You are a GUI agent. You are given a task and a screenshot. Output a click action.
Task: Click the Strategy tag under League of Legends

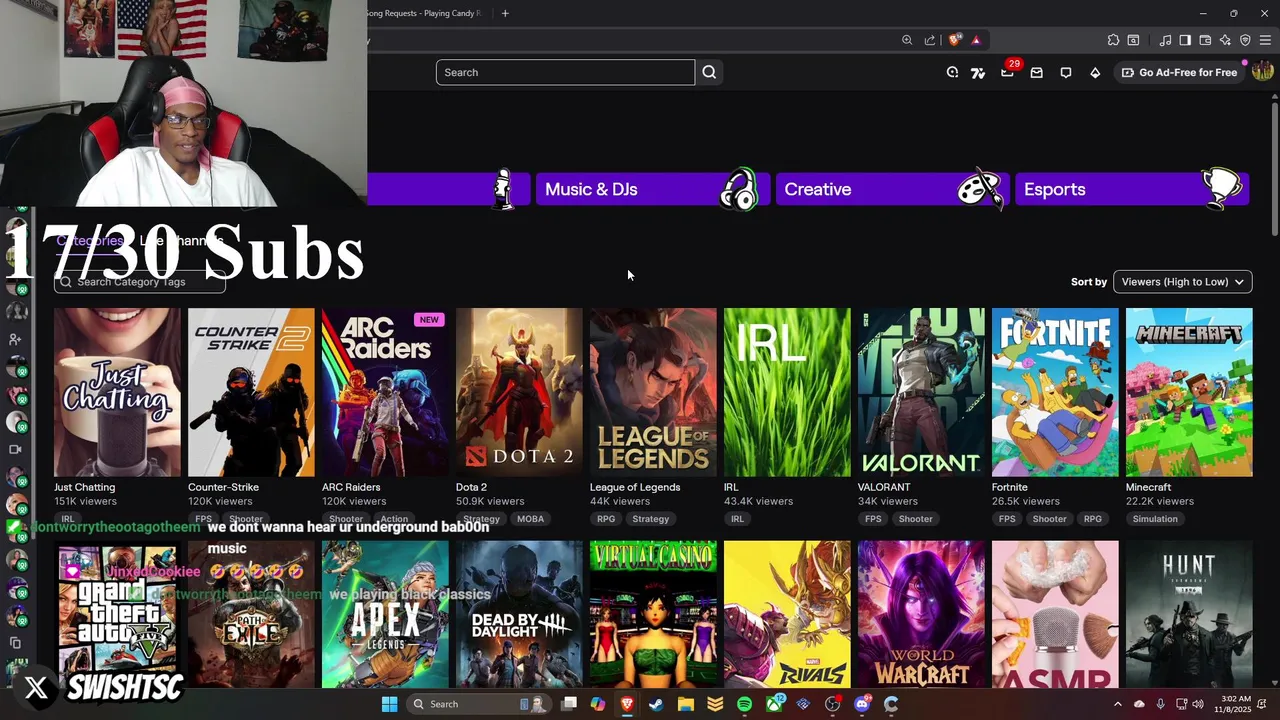point(650,519)
